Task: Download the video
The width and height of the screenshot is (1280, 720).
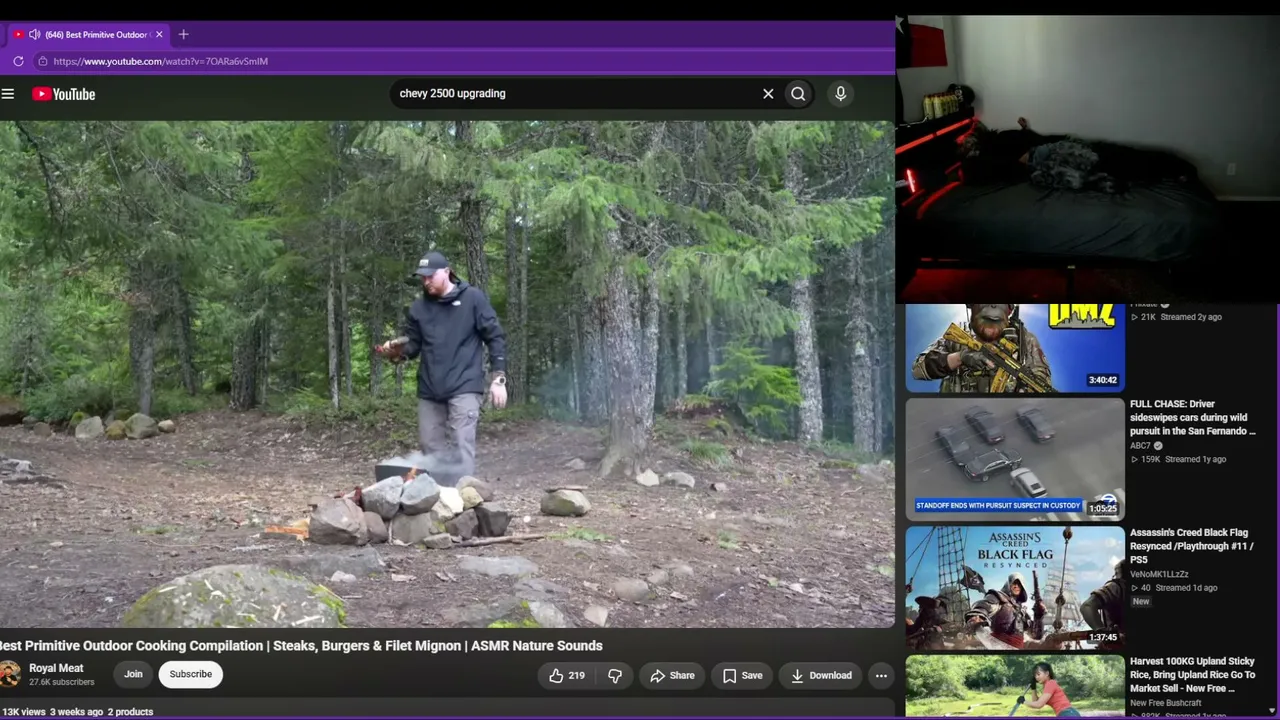Action: tap(821, 676)
